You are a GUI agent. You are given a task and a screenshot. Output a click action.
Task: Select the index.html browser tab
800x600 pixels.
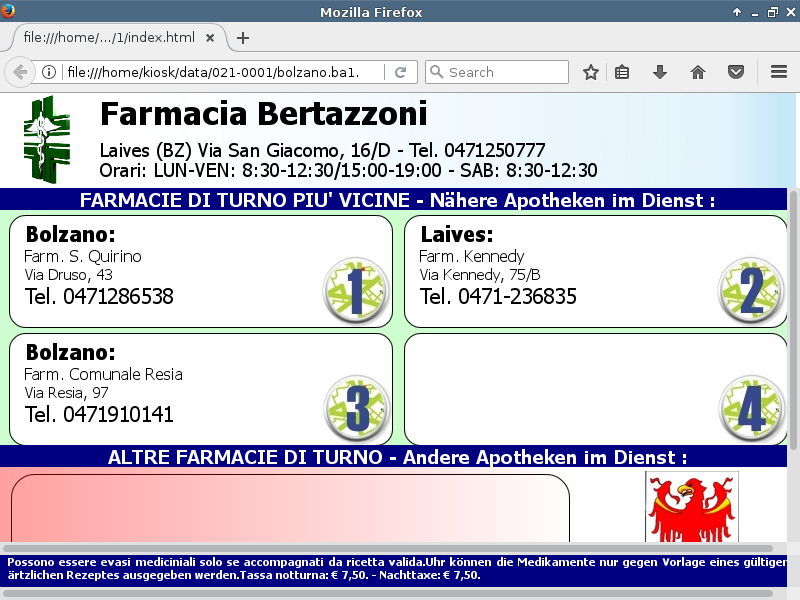pos(108,37)
